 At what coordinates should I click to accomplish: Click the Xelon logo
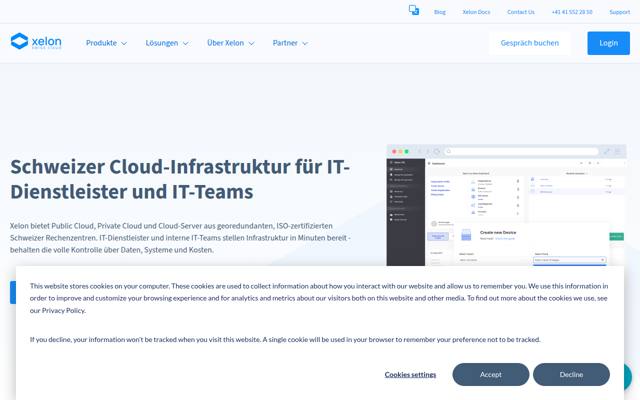pos(36,42)
